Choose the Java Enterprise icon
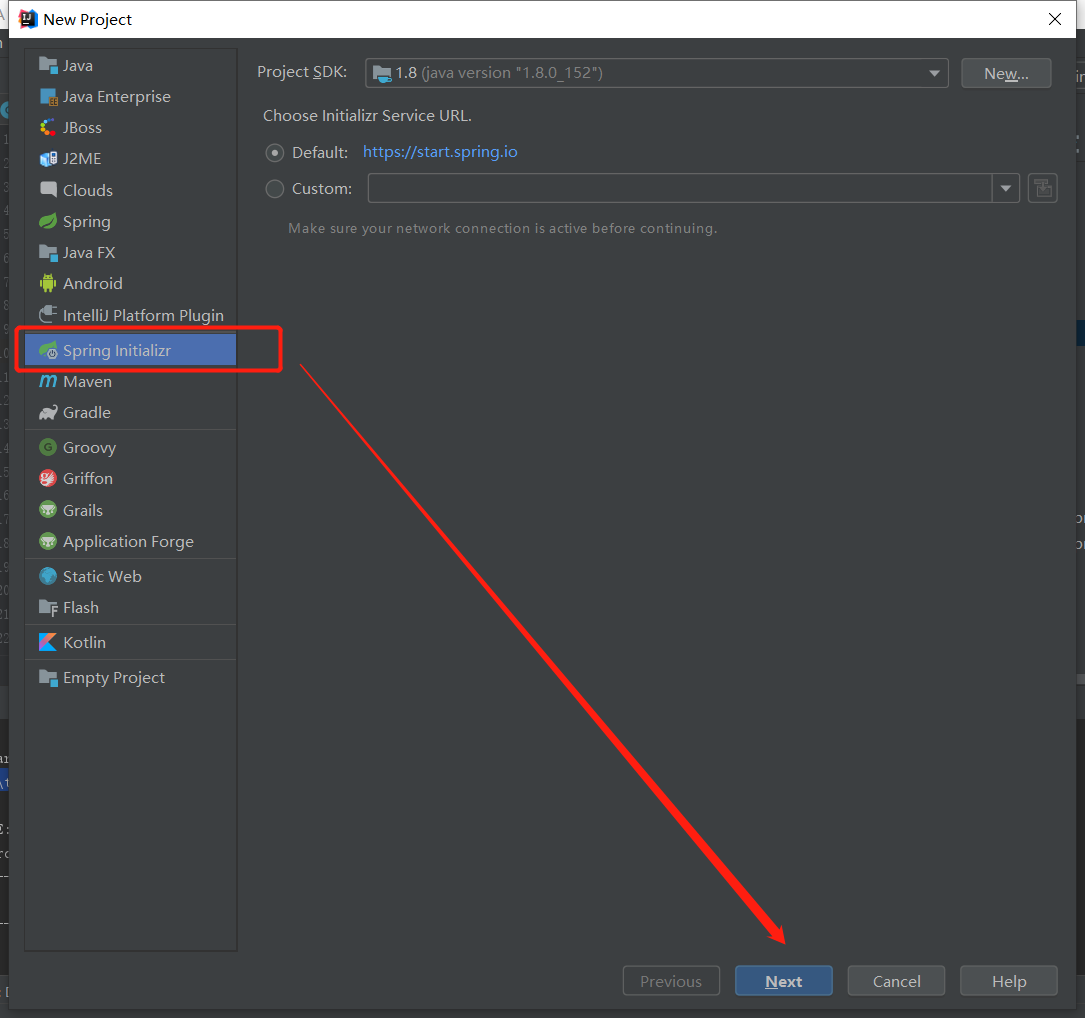This screenshot has height=1018, width=1085. click(48, 96)
